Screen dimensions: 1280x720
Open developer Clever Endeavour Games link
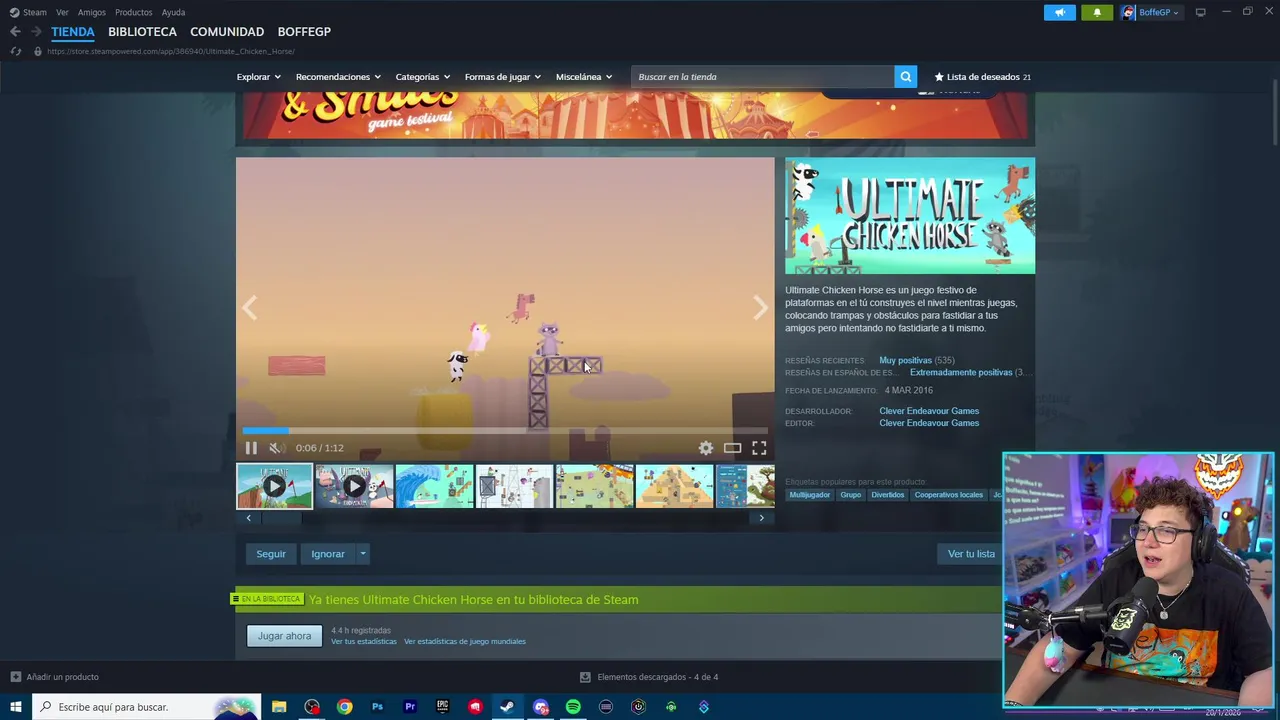coord(929,411)
